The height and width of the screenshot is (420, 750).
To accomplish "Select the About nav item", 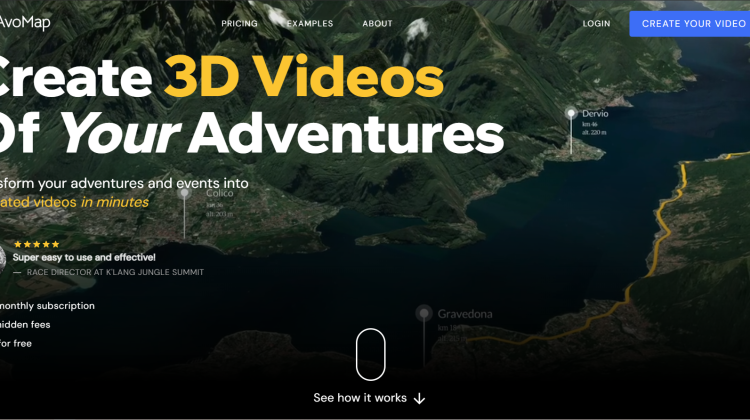I will pyautogui.click(x=377, y=23).
